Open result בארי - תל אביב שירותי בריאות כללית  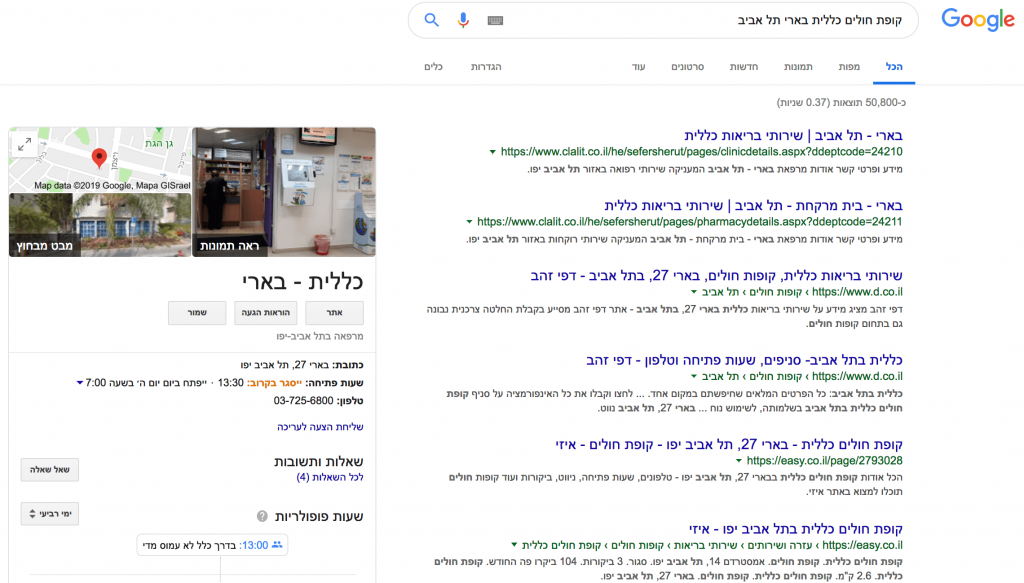(793, 135)
